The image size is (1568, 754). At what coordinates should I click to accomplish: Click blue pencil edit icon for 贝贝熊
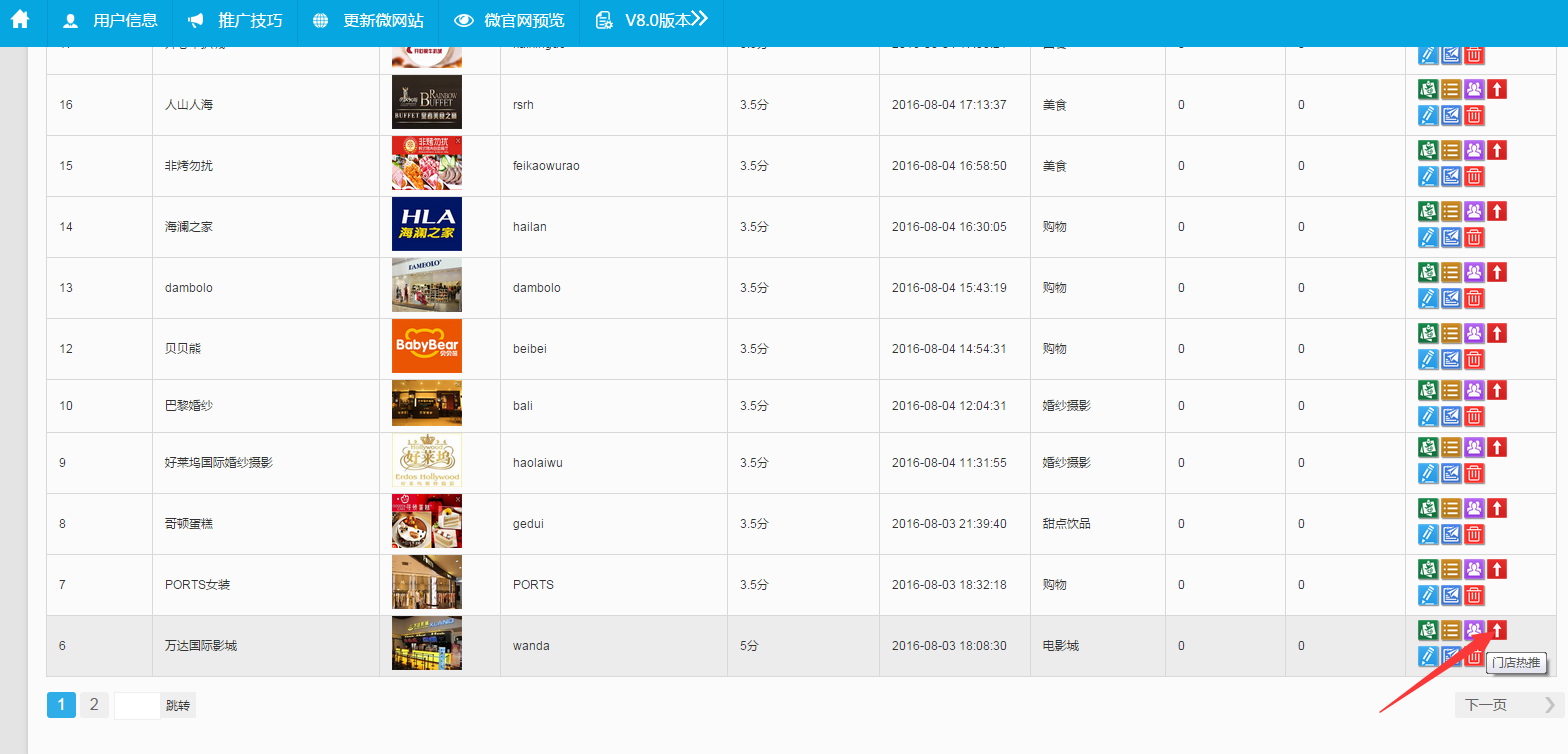[1428, 359]
